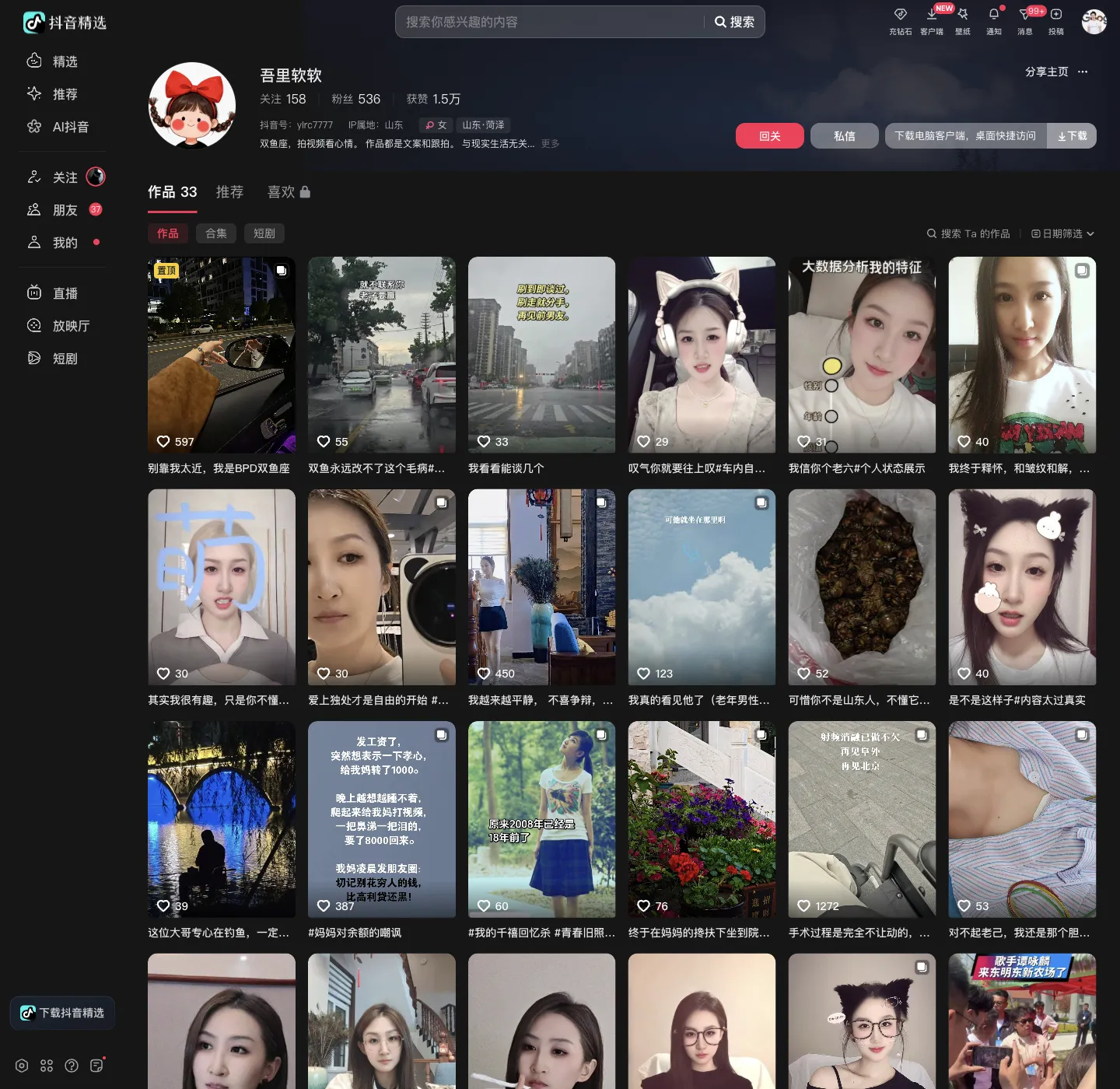Click 分享主页 share link

tap(1046, 72)
